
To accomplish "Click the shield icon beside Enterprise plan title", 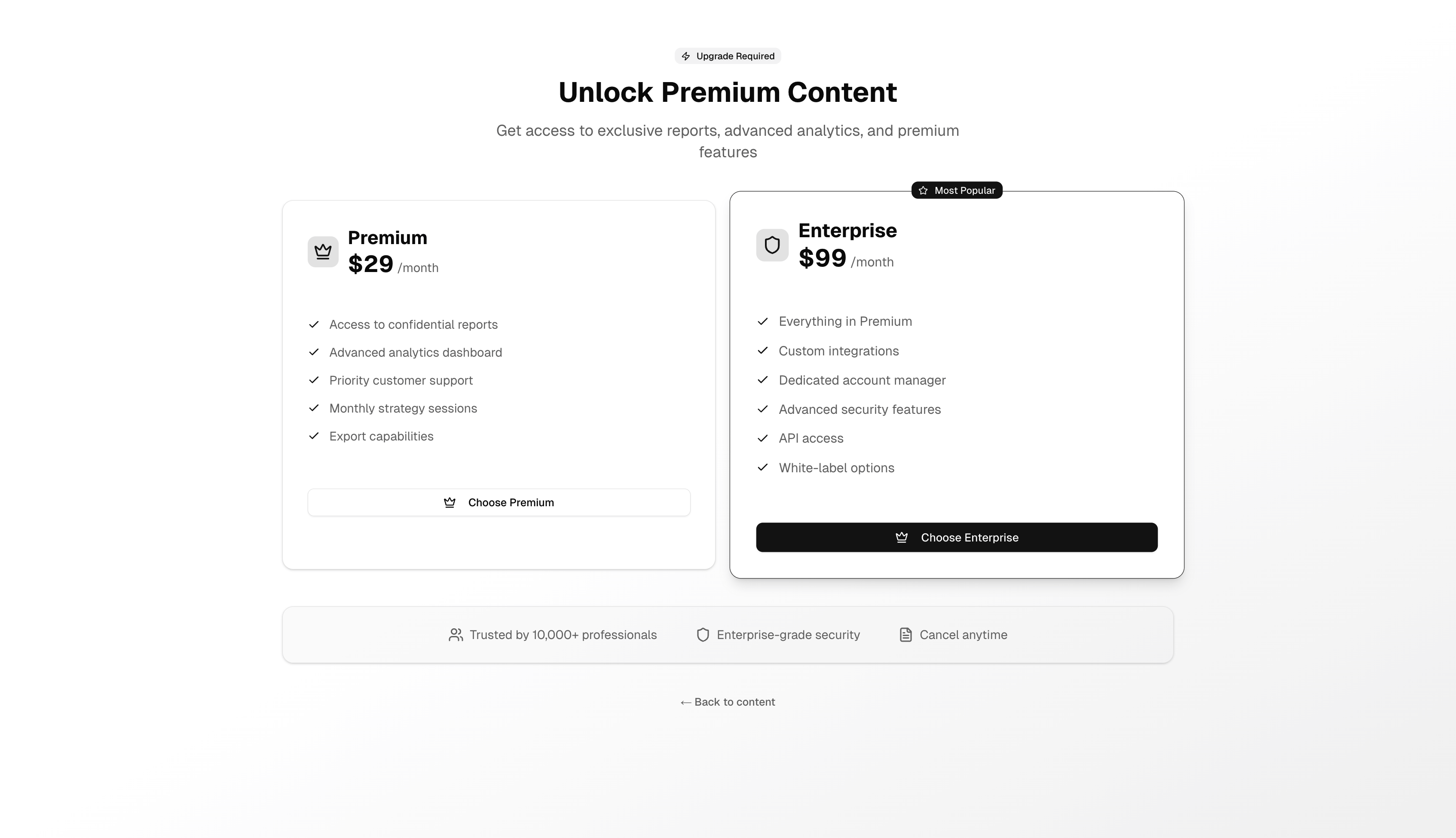I will coord(772,245).
